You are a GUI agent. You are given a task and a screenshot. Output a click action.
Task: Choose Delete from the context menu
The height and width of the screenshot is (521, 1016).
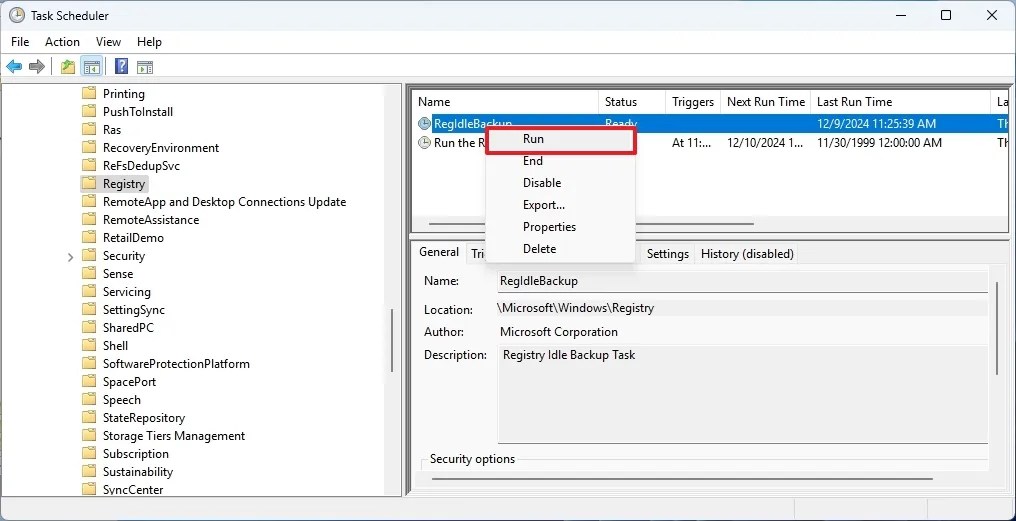[x=561, y=249]
